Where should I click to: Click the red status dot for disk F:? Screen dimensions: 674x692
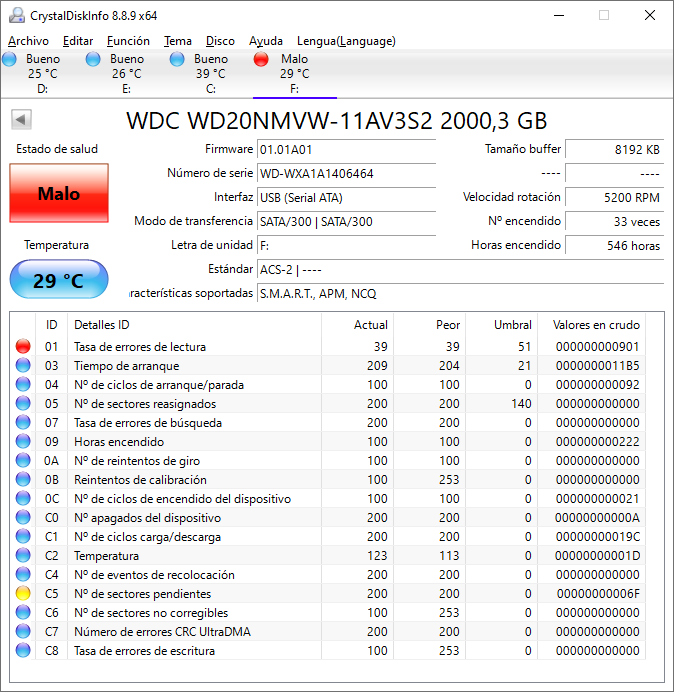point(261,59)
